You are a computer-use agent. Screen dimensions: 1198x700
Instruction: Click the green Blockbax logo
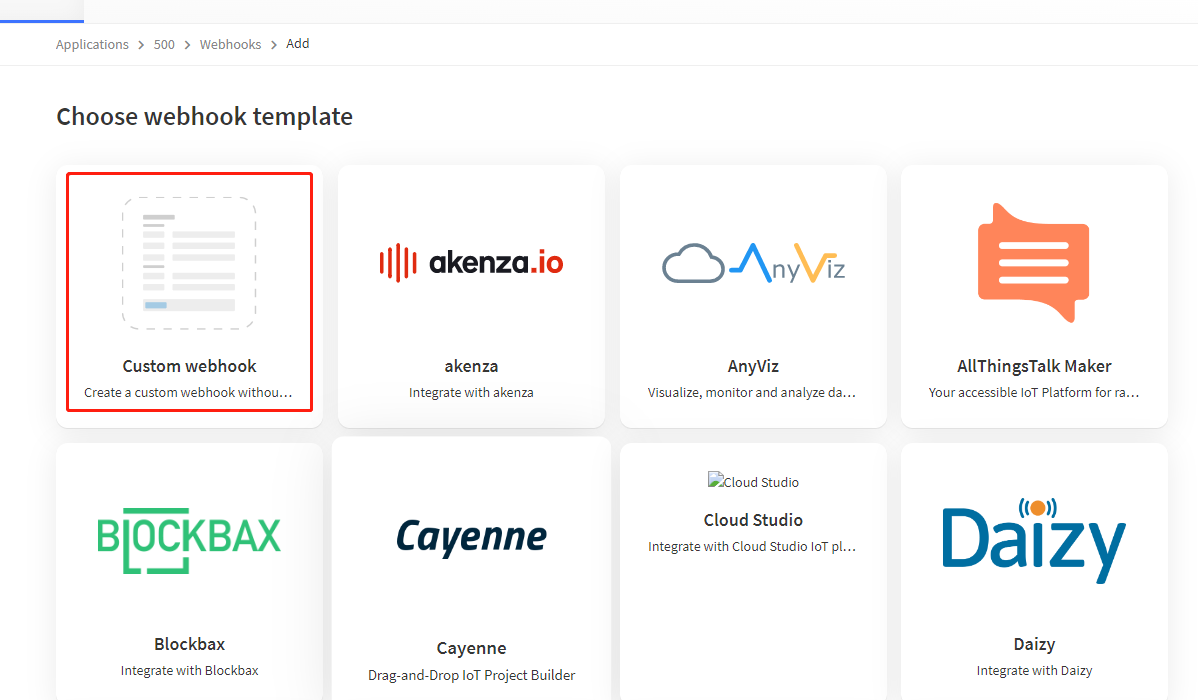189,541
